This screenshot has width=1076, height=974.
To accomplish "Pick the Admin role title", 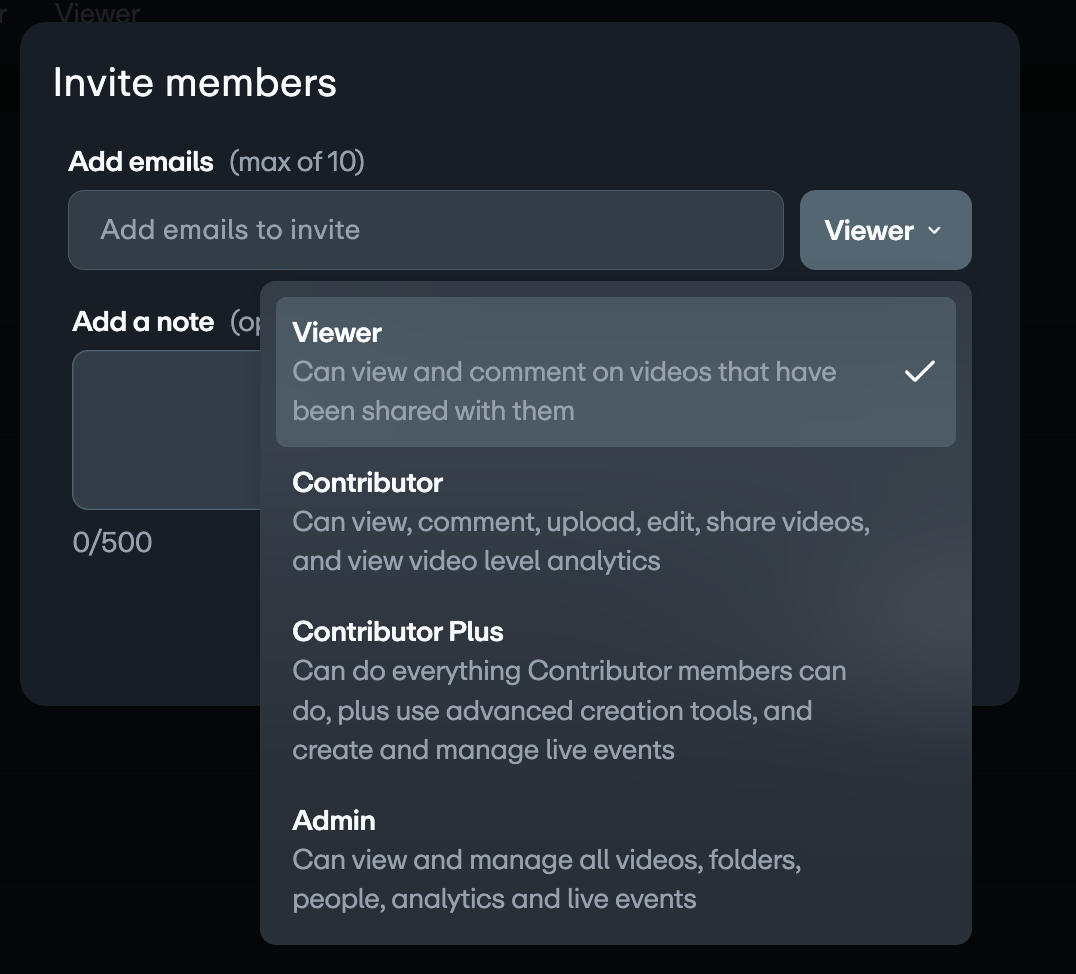I will pyautogui.click(x=333, y=821).
